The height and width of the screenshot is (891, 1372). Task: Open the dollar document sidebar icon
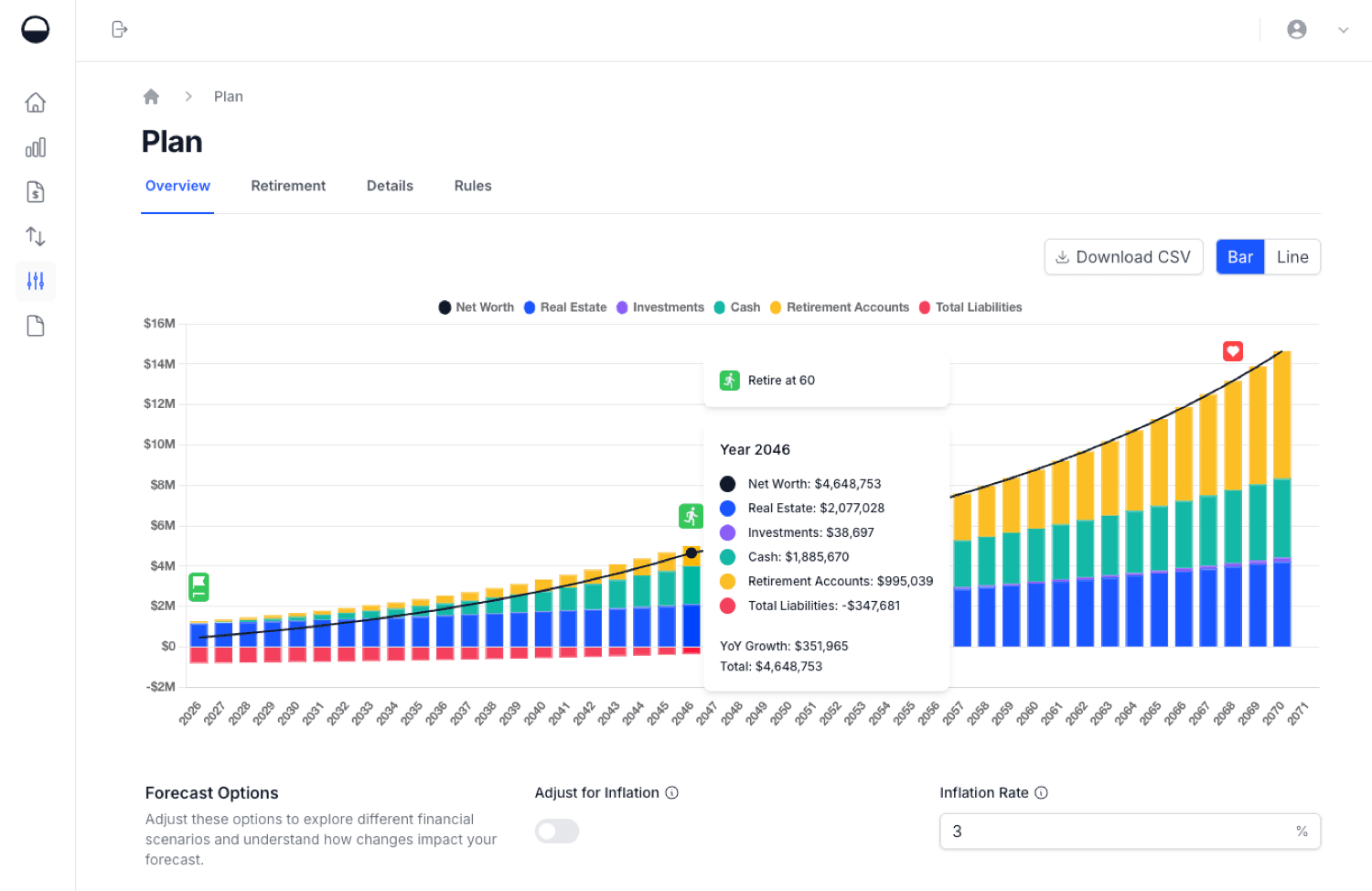tap(36, 192)
